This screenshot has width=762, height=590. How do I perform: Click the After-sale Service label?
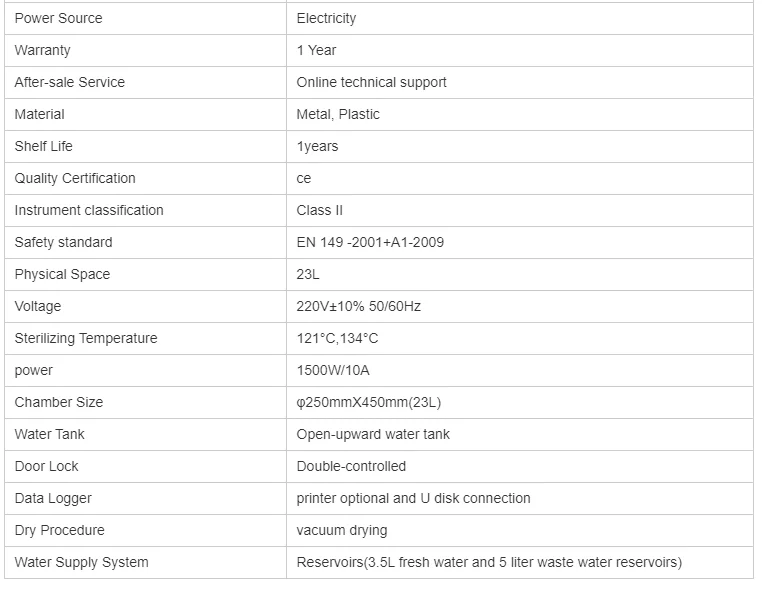click(x=69, y=82)
